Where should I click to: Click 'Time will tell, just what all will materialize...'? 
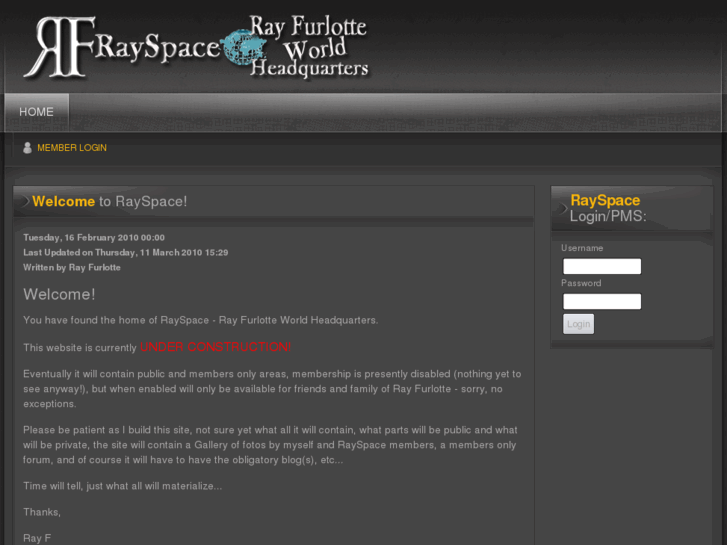[x=123, y=486]
